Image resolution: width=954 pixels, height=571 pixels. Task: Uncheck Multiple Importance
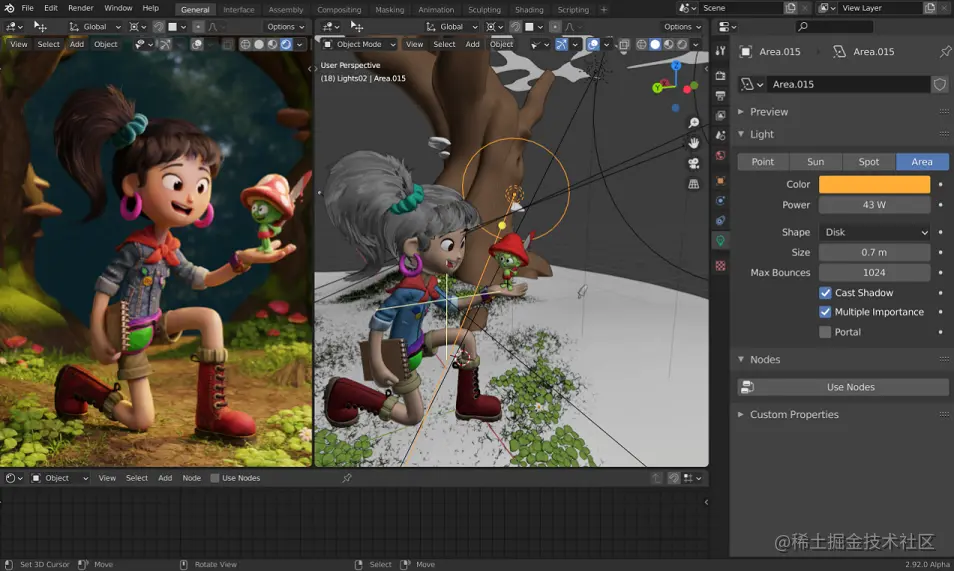click(825, 312)
